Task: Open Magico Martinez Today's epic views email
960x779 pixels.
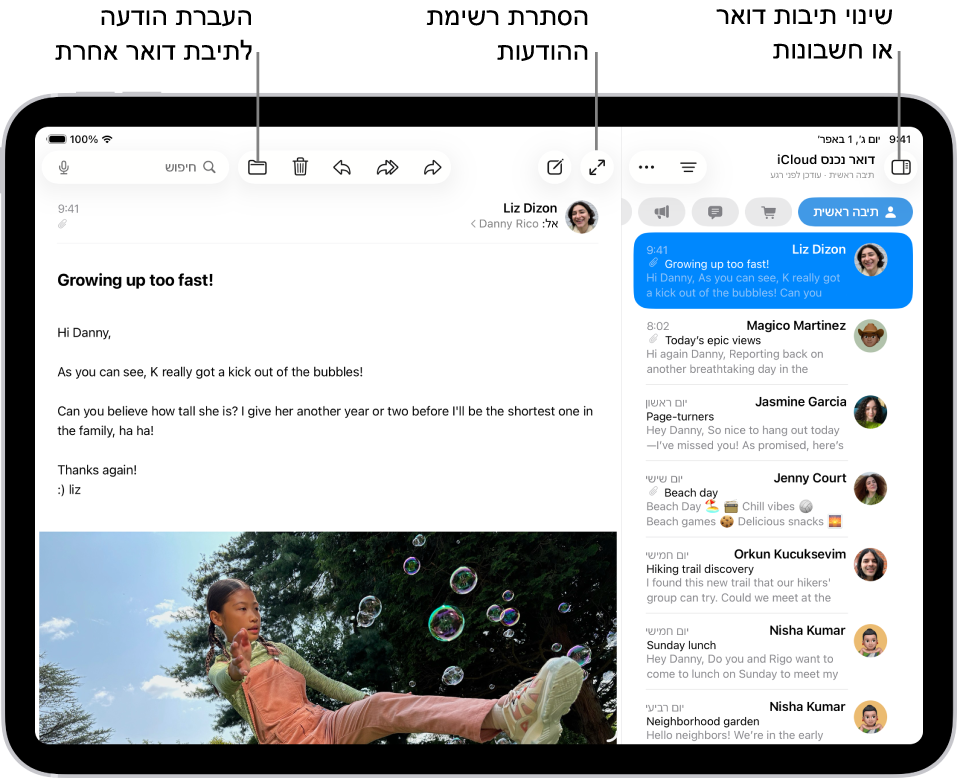Action: coord(773,347)
